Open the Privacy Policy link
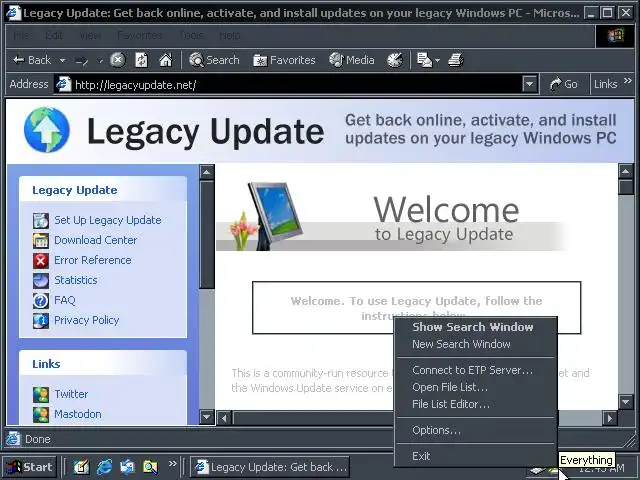640x480 pixels. pos(87,320)
